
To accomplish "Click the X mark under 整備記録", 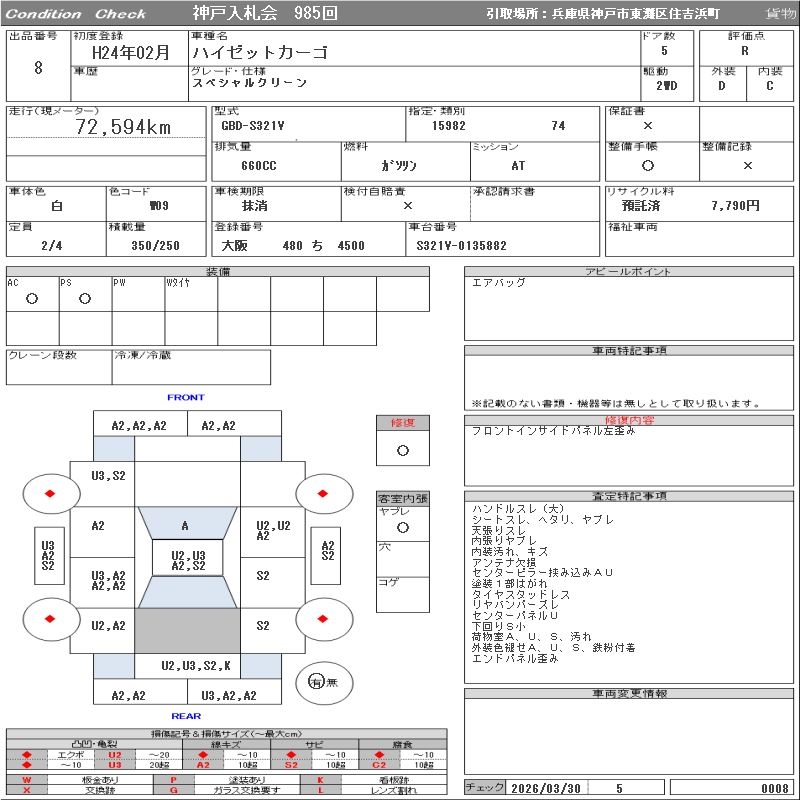I will 747,166.
